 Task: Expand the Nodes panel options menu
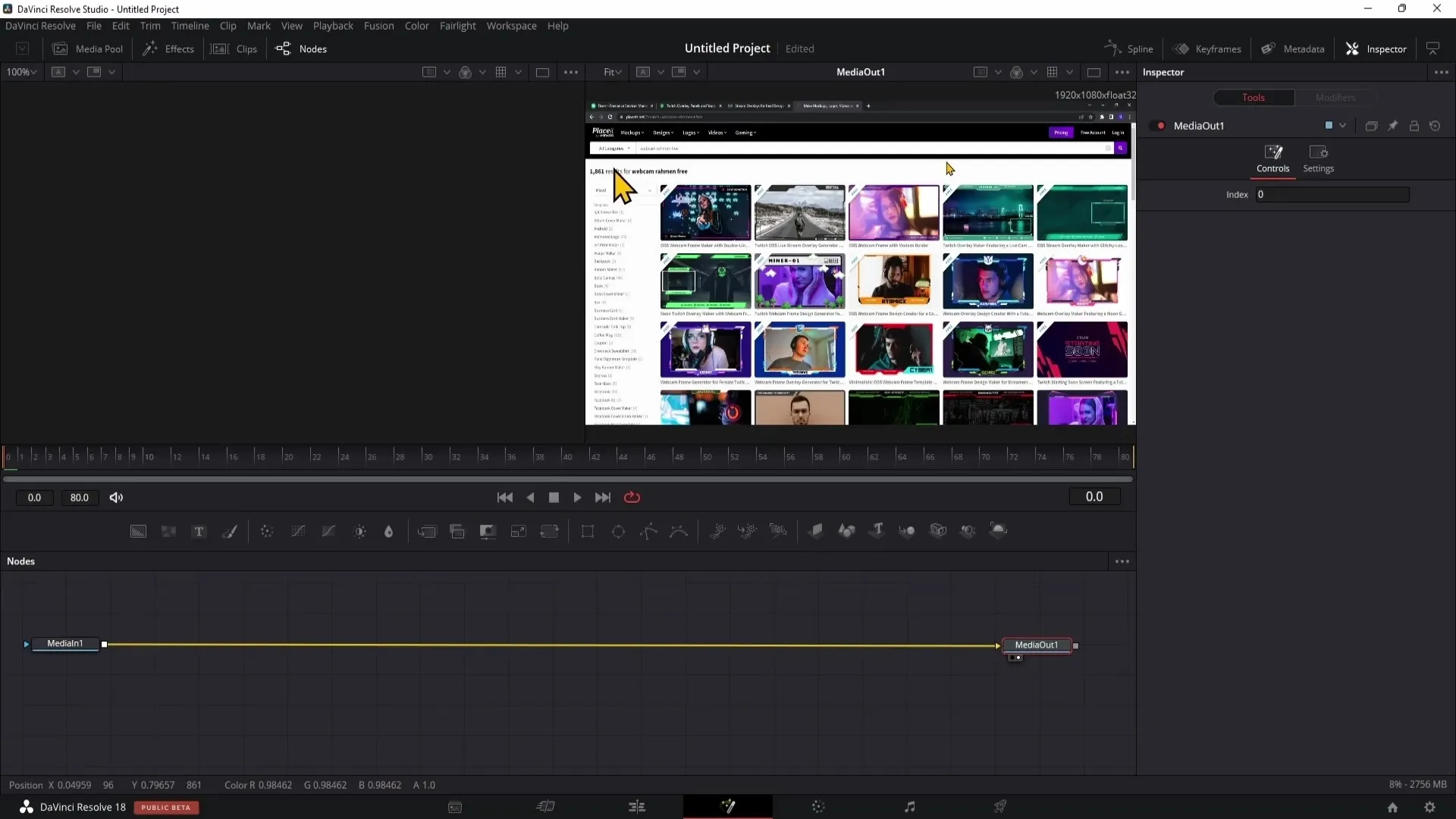click(x=1122, y=561)
